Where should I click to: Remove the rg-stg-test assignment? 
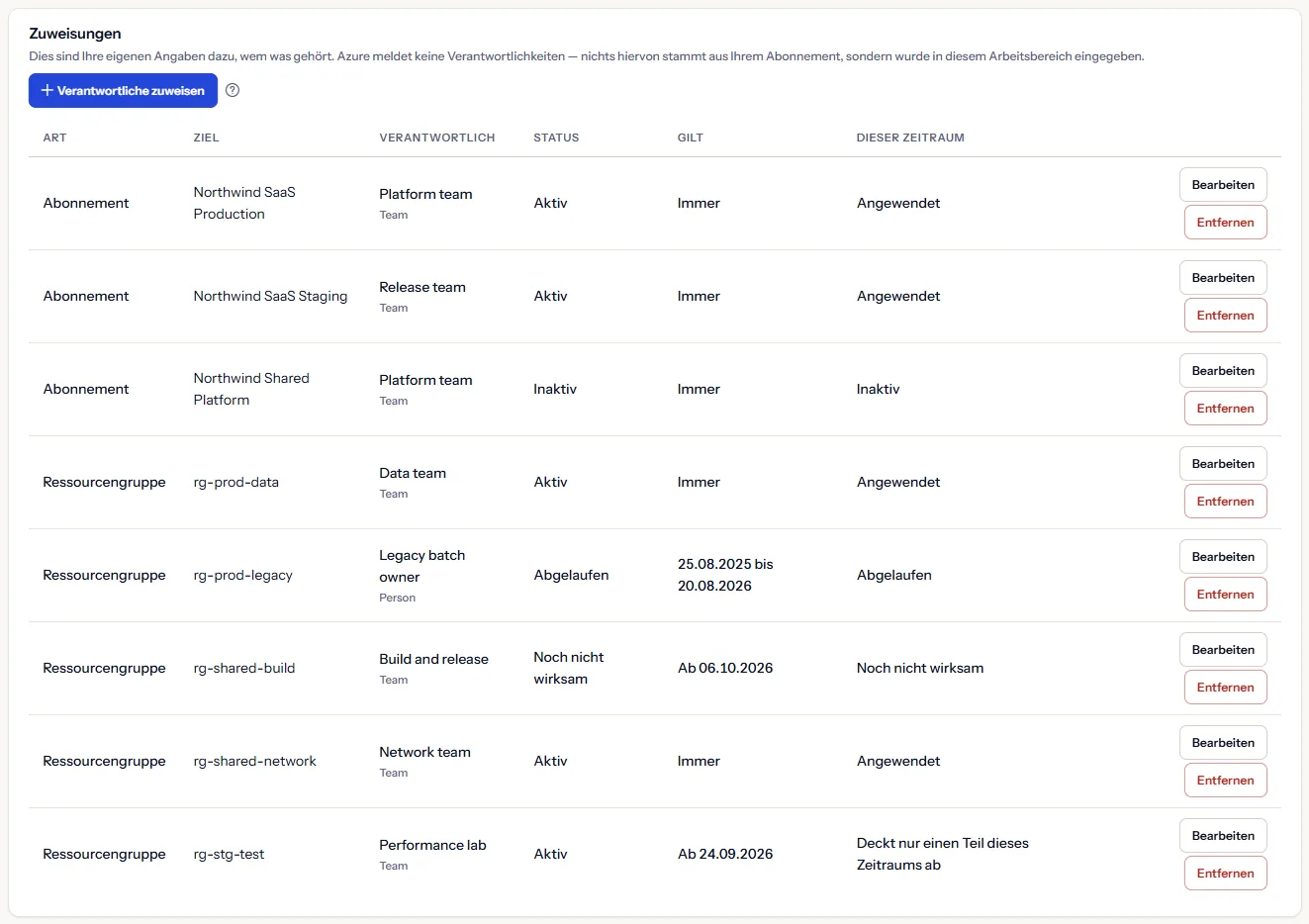(1225, 874)
